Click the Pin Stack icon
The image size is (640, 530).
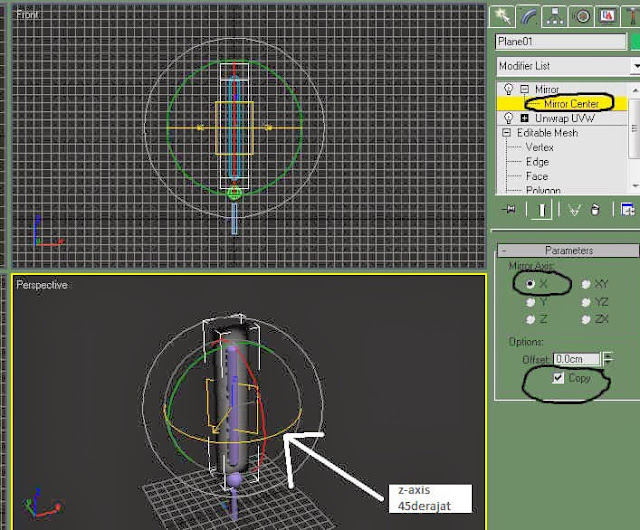[509, 210]
